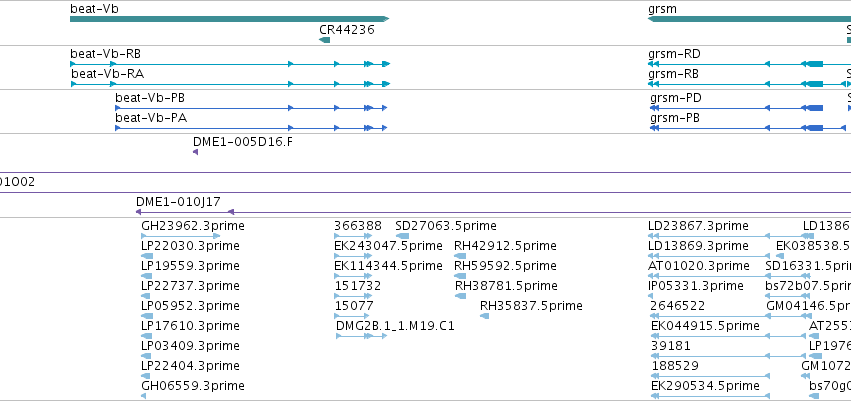The height and width of the screenshot is (401, 851).
Task: Select the grsm gene bar
Action: (x=750, y=19)
